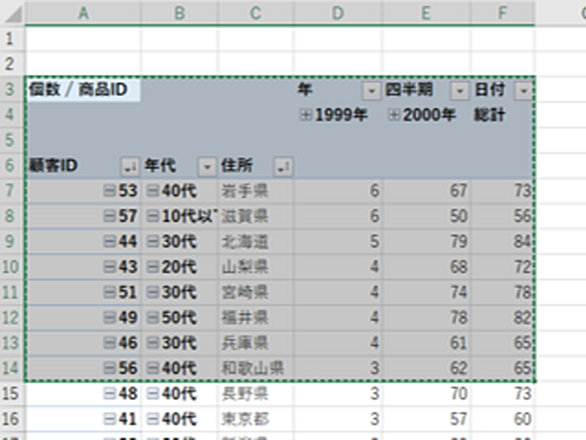
Task: Open the 日付 field filter dropdown
Action: (x=524, y=91)
